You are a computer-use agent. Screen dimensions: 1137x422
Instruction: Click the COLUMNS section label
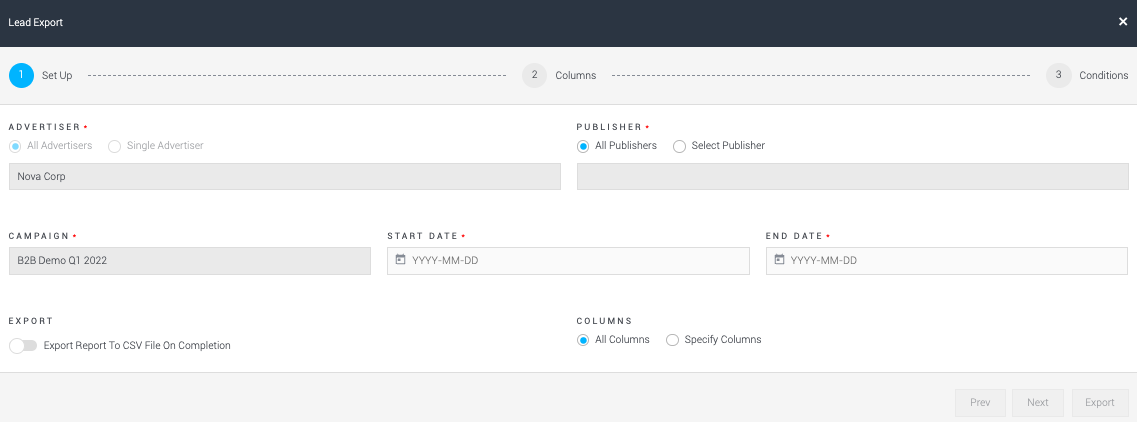605,320
